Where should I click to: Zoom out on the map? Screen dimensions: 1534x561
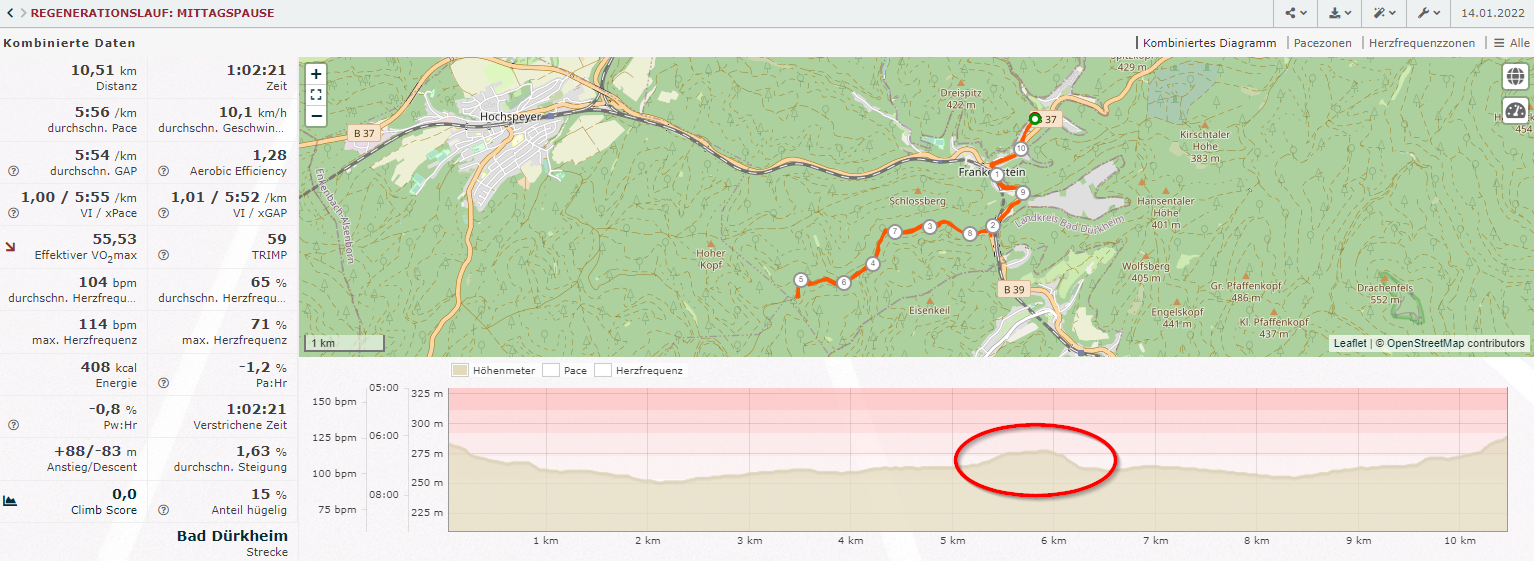click(316, 116)
